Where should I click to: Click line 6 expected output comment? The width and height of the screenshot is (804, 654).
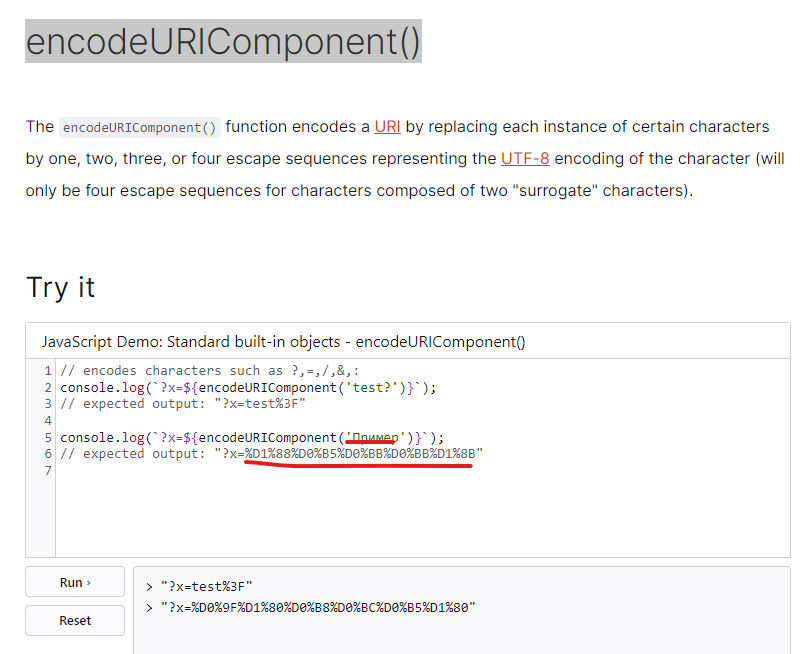271,454
